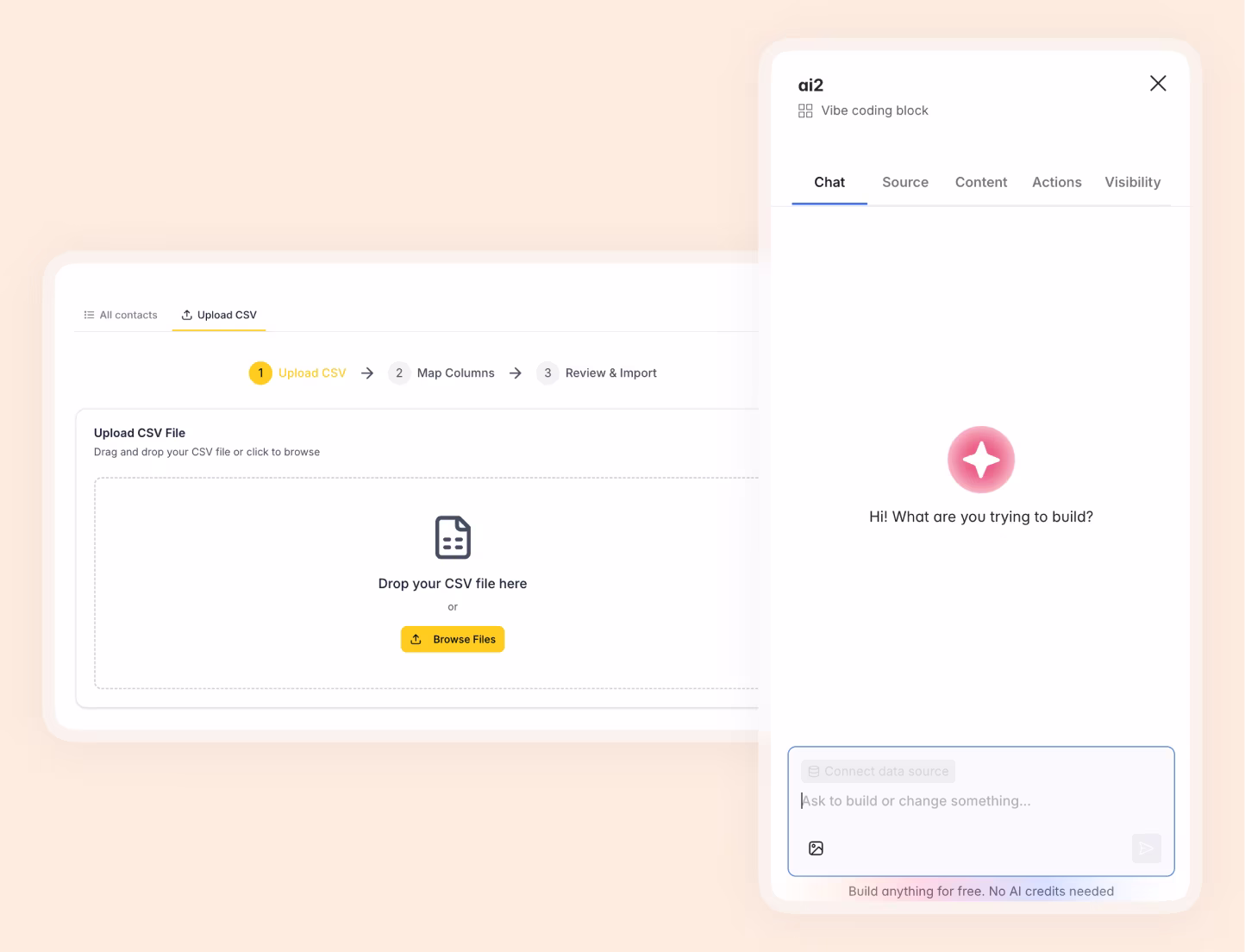1245x952 pixels.
Task: Click the 'Upload CSV File' heading
Action: (140, 433)
